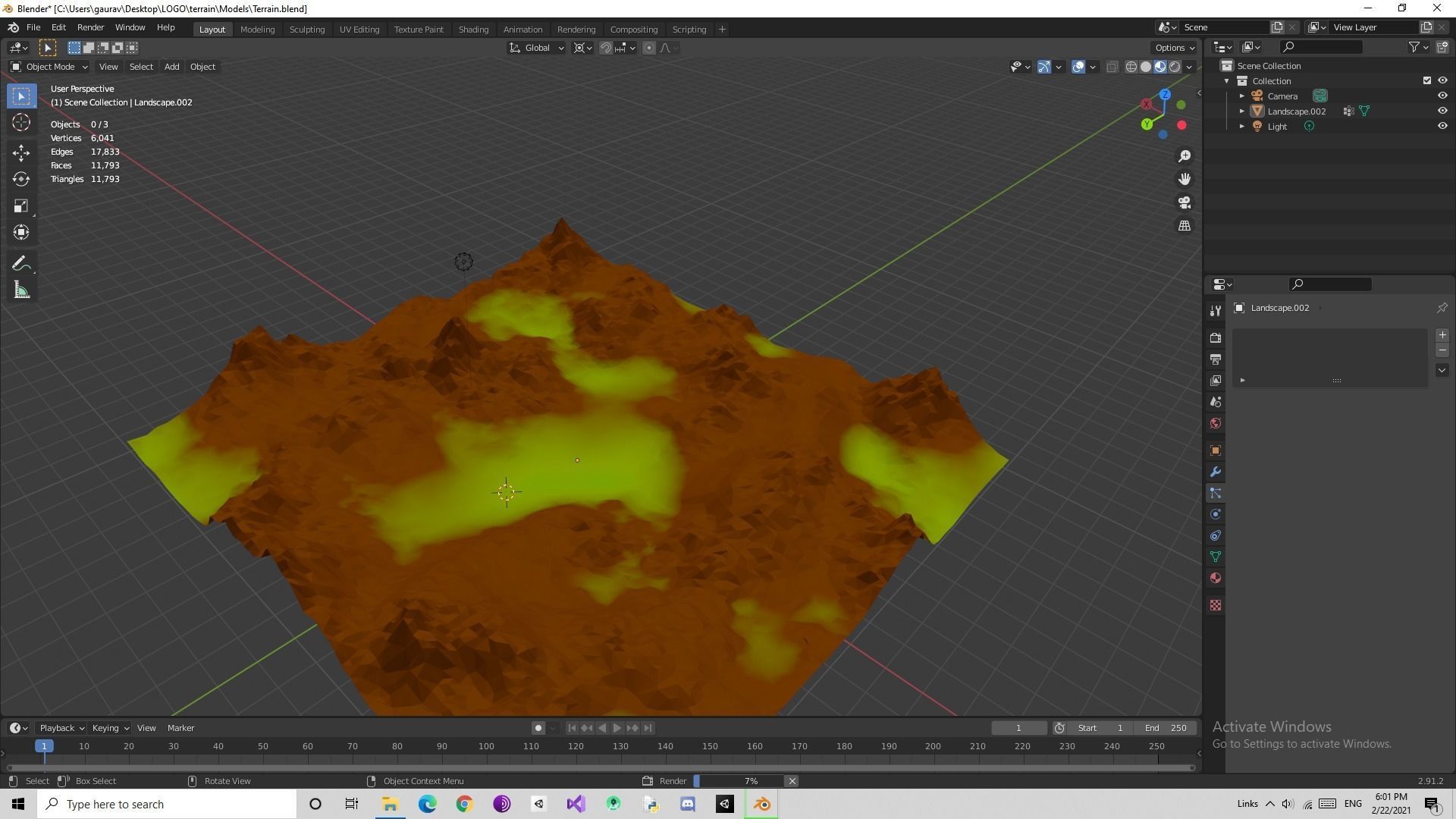Image resolution: width=1456 pixels, height=819 pixels.
Task: Hide Camera using its eye icon
Action: click(x=1442, y=96)
